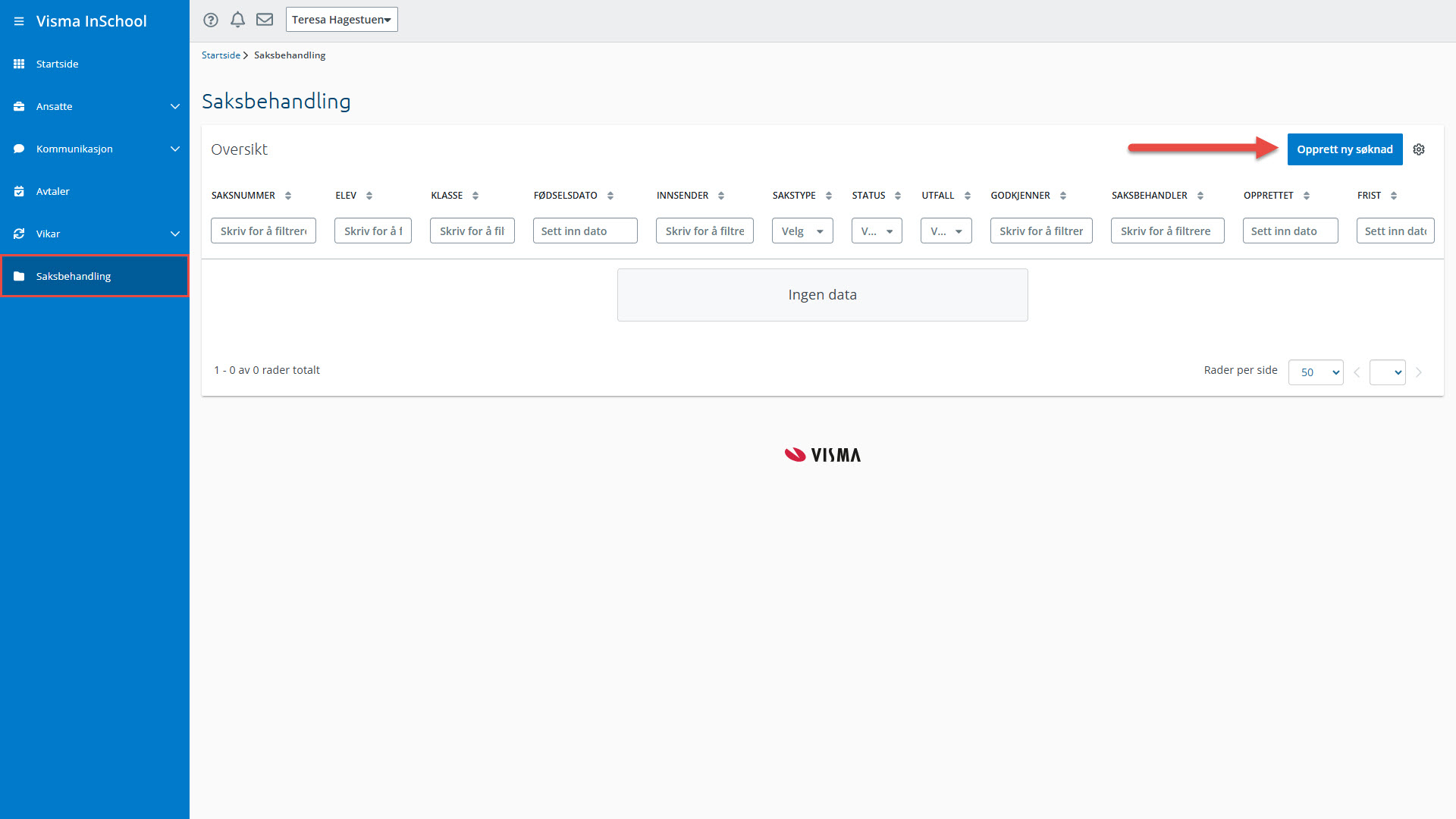Follow the Startside breadcrumb link
This screenshot has height=819, width=1456.
tap(221, 55)
